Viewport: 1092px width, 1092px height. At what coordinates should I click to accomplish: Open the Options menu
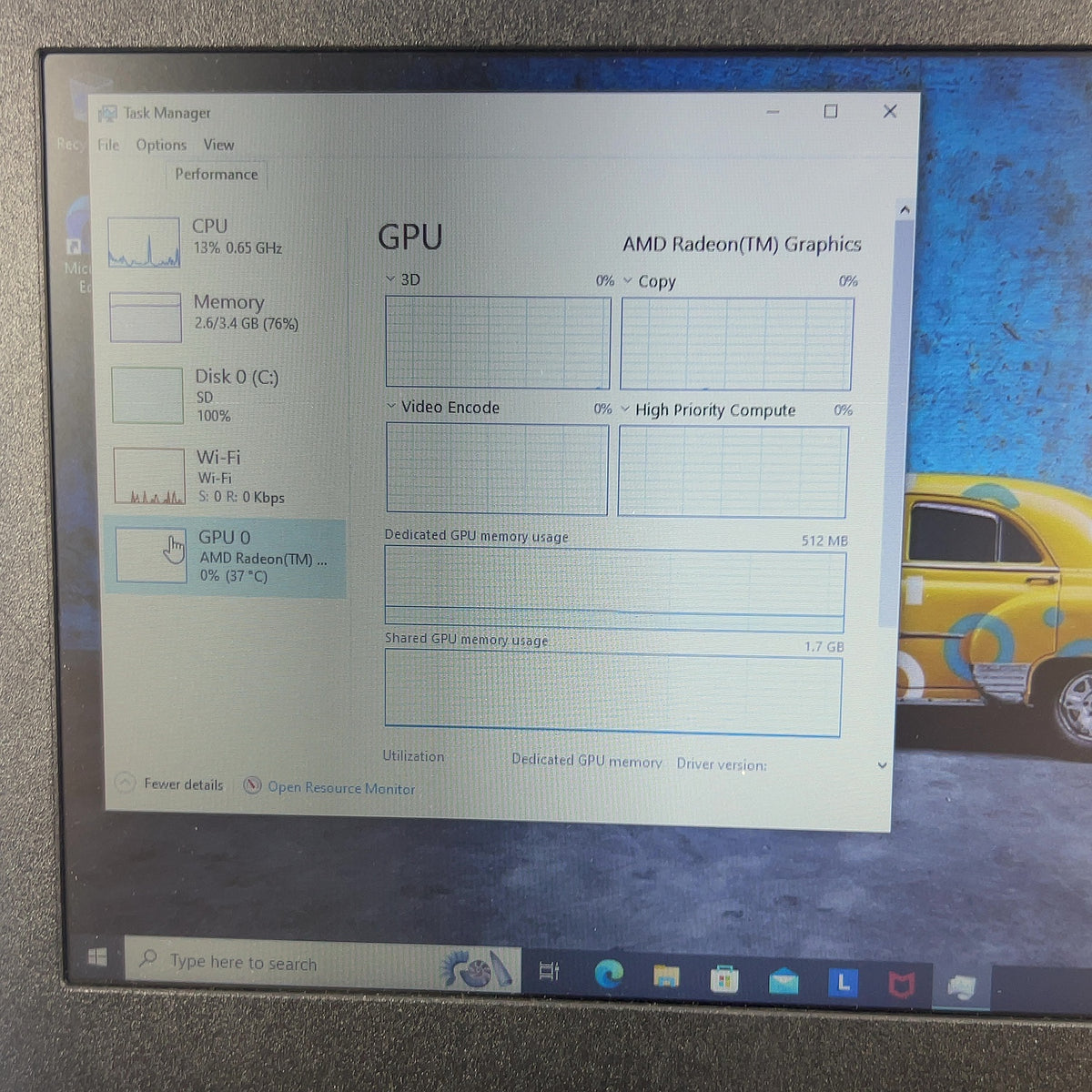click(x=161, y=145)
